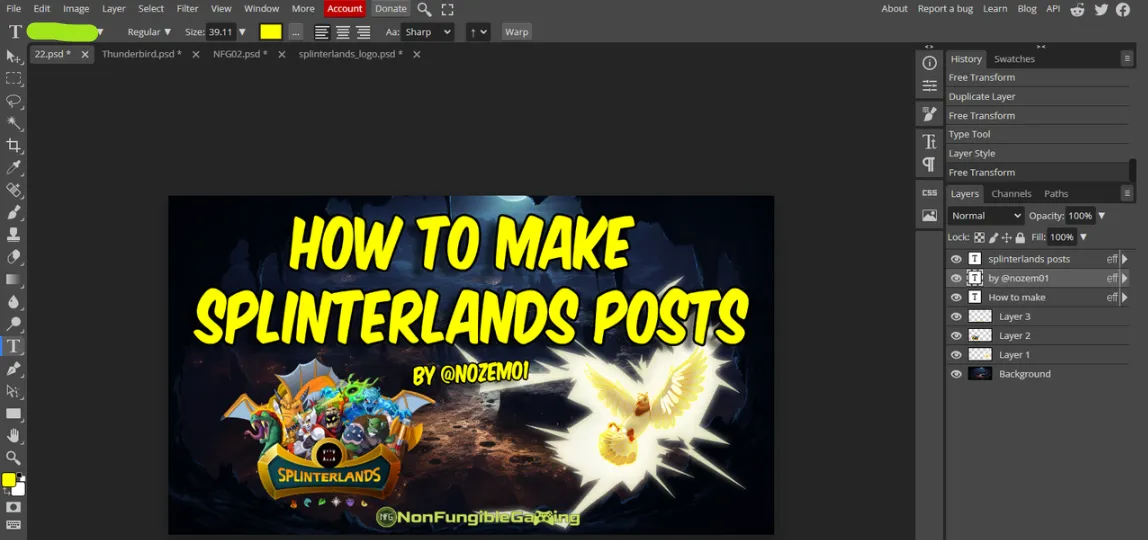Select the Eraser tool
Viewport: 1148px width, 540px height.
pyautogui.click(x=13, y=257)
